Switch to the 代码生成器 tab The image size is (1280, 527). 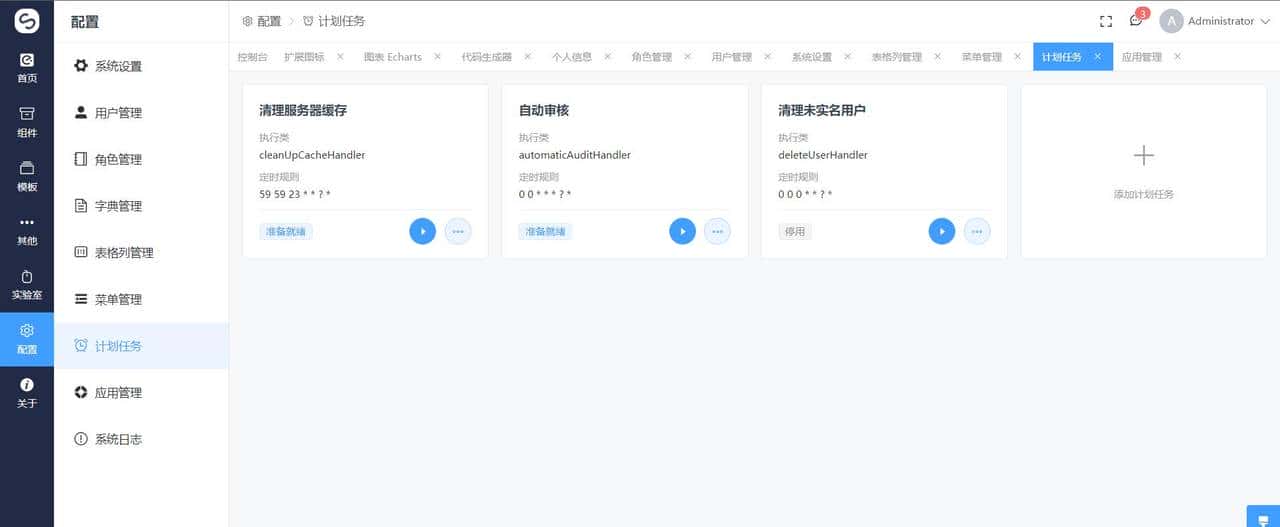[486, 57]
